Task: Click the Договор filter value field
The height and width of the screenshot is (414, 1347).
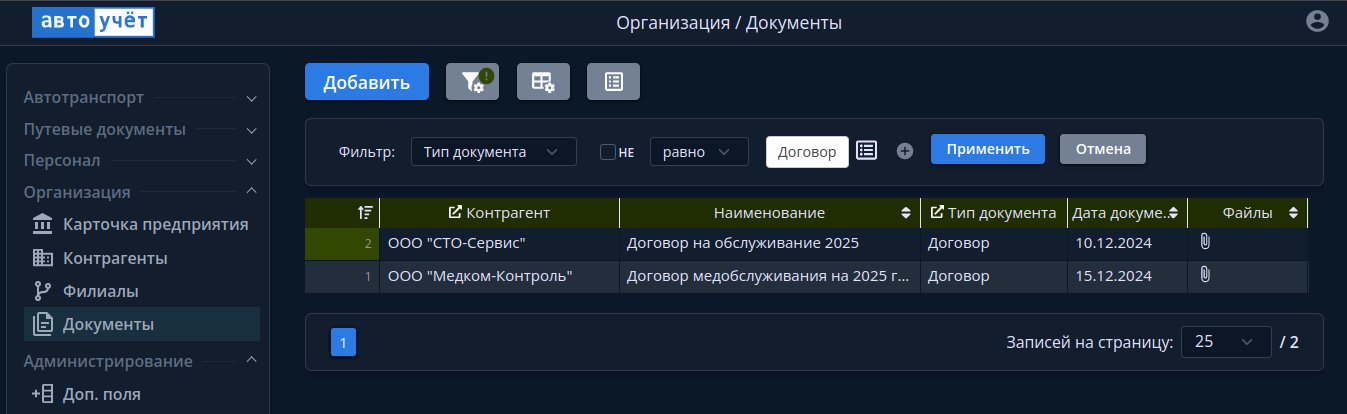Action: [x=806, y=152]
